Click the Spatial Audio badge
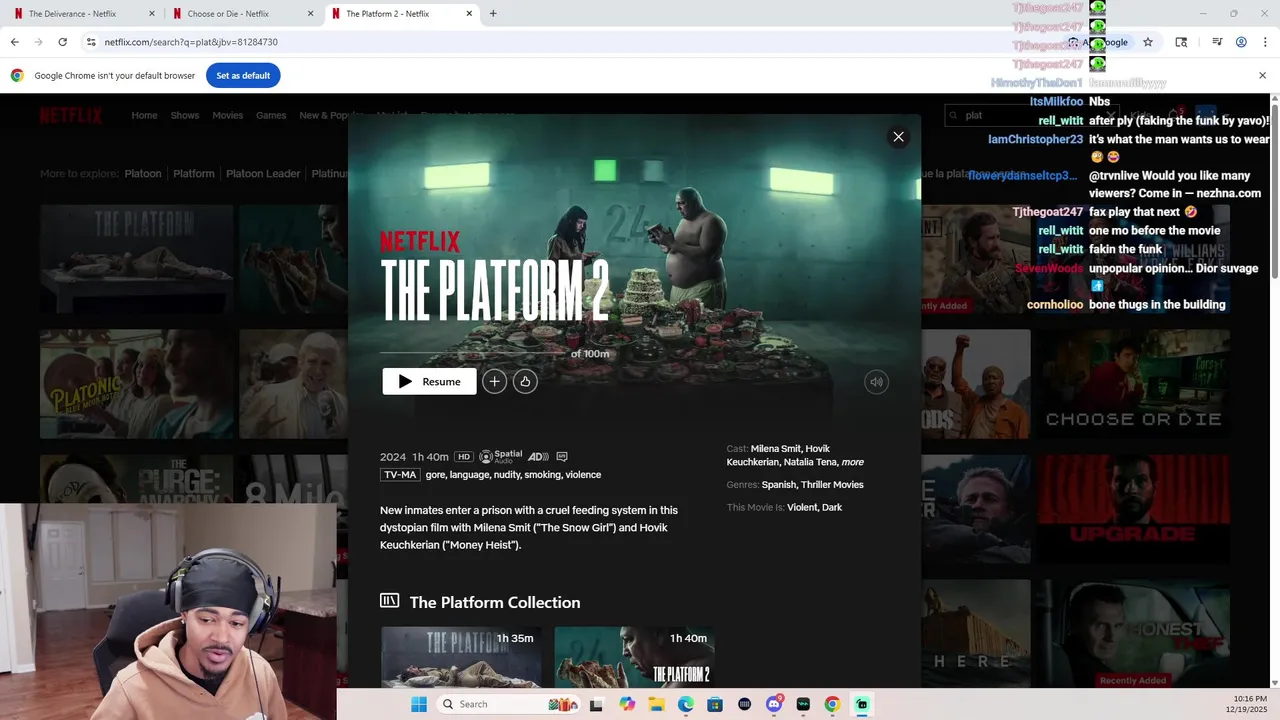1280x720 pixels. pyautogui.click(x=500, y=456)
